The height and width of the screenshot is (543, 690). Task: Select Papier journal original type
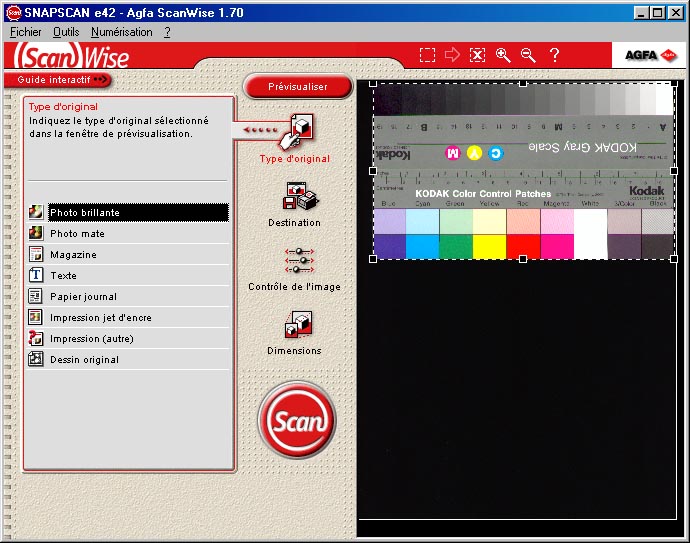tap(138, 296)
